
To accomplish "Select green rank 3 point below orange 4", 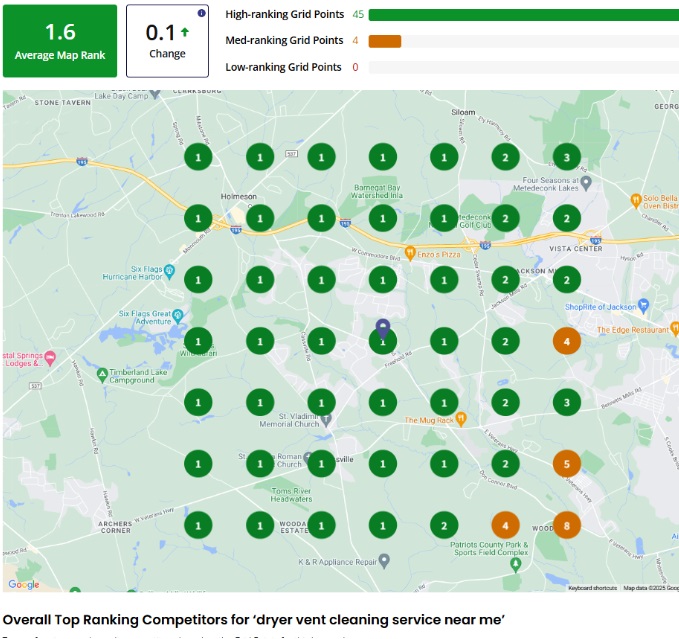I will pos(567,402).
